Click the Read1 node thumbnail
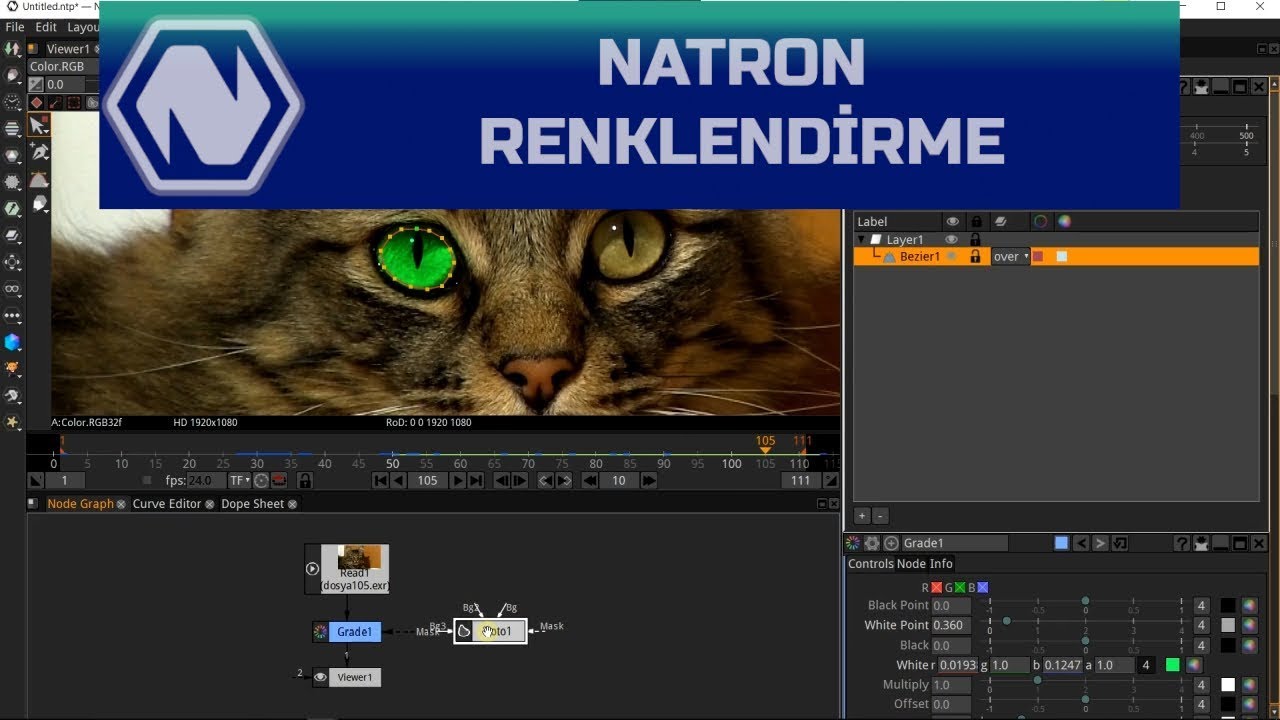 click(358, 556)
